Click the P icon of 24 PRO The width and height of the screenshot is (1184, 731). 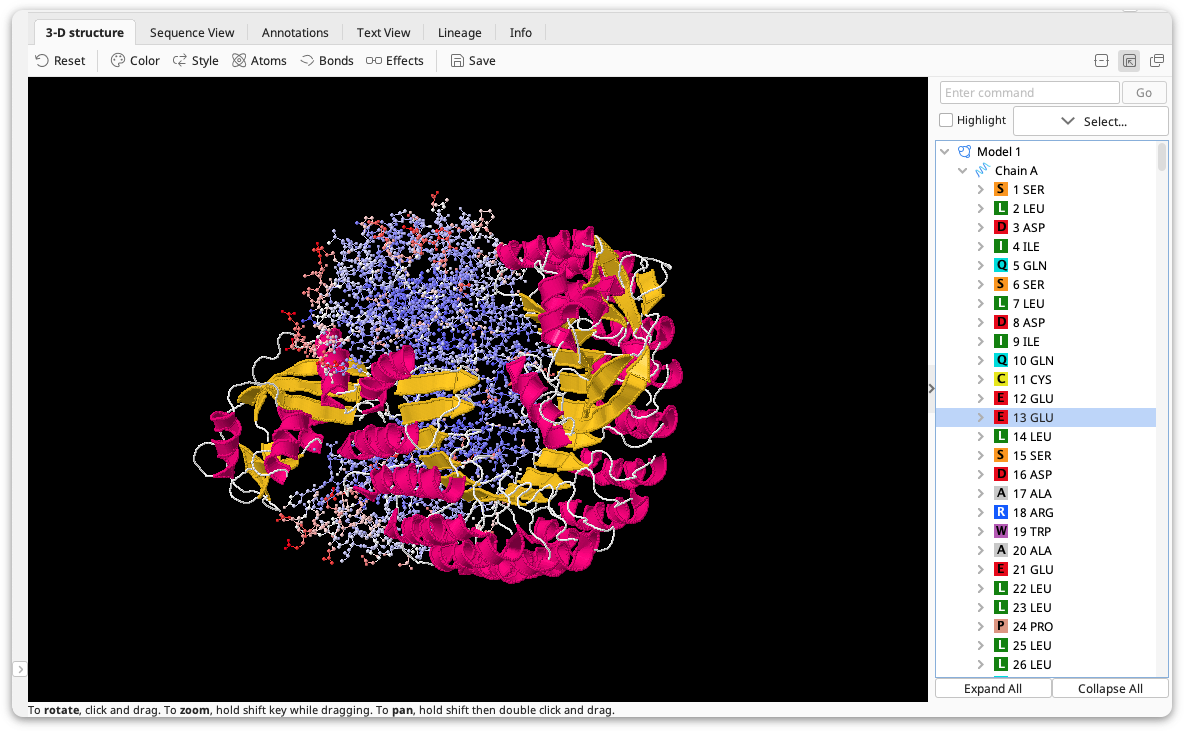click(x=1001, y=626)
